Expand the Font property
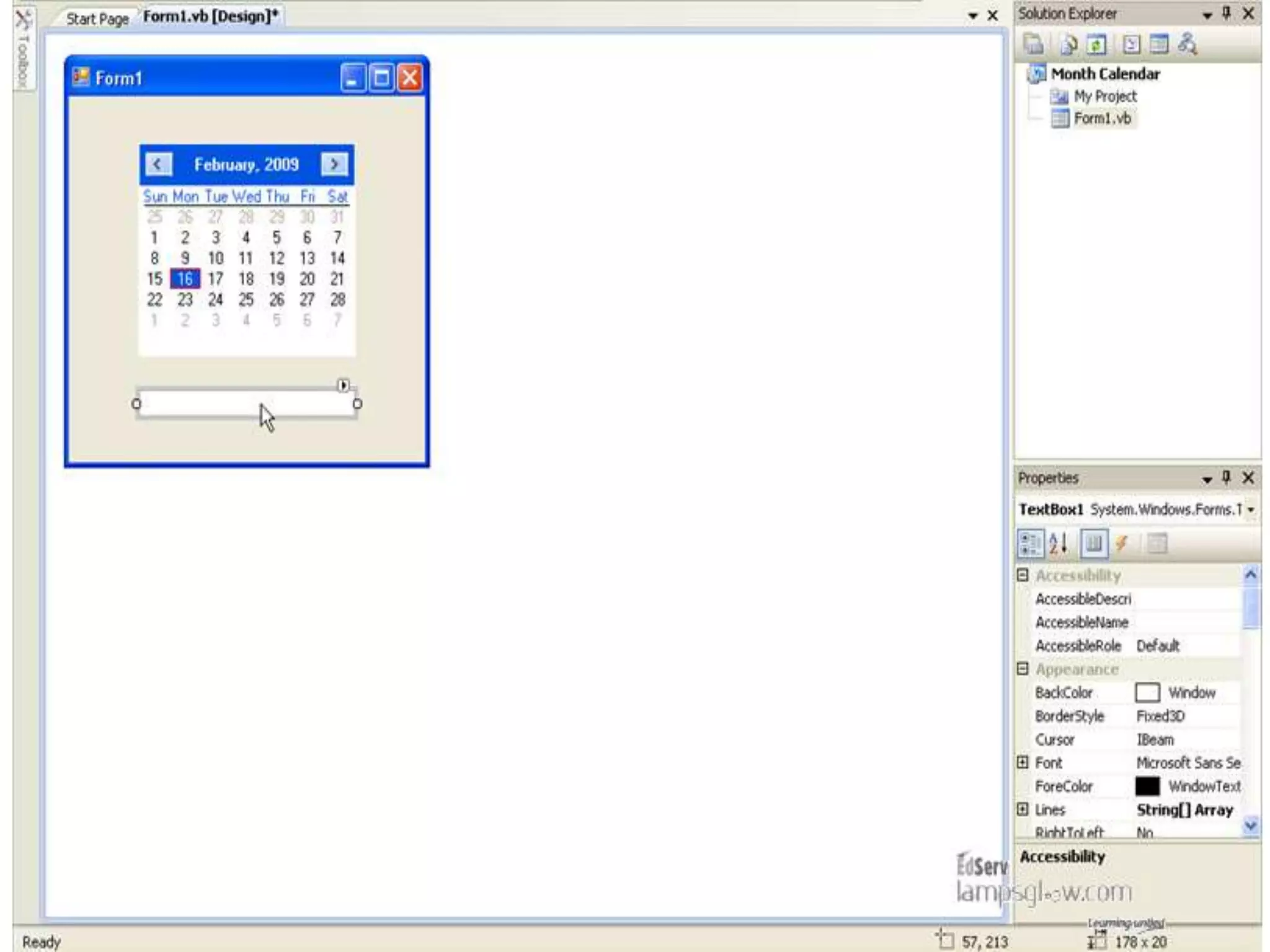1270x952 pixels. pos(1023,762)
